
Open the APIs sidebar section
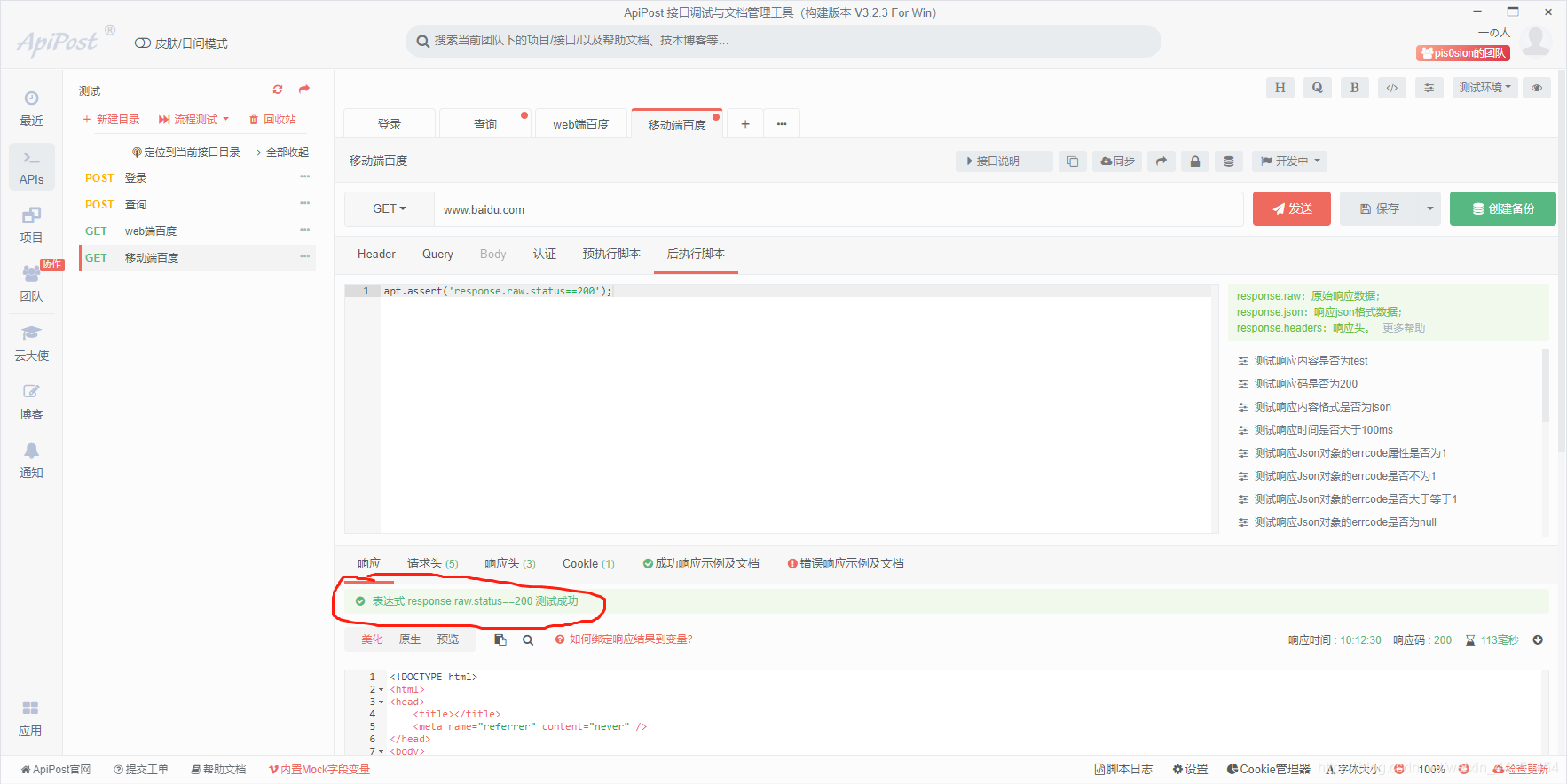pyautogui.click(x=31, y=167)
